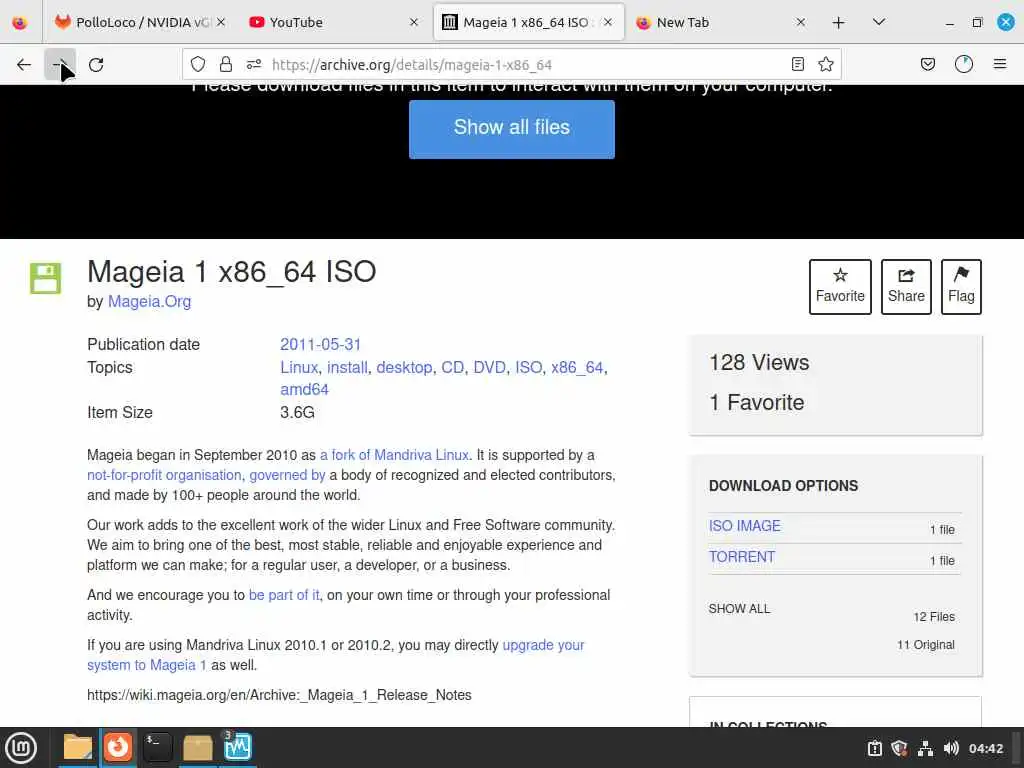1024x768 pixels.
Task: Open the network connections tray icon
Action: [925, 748]
